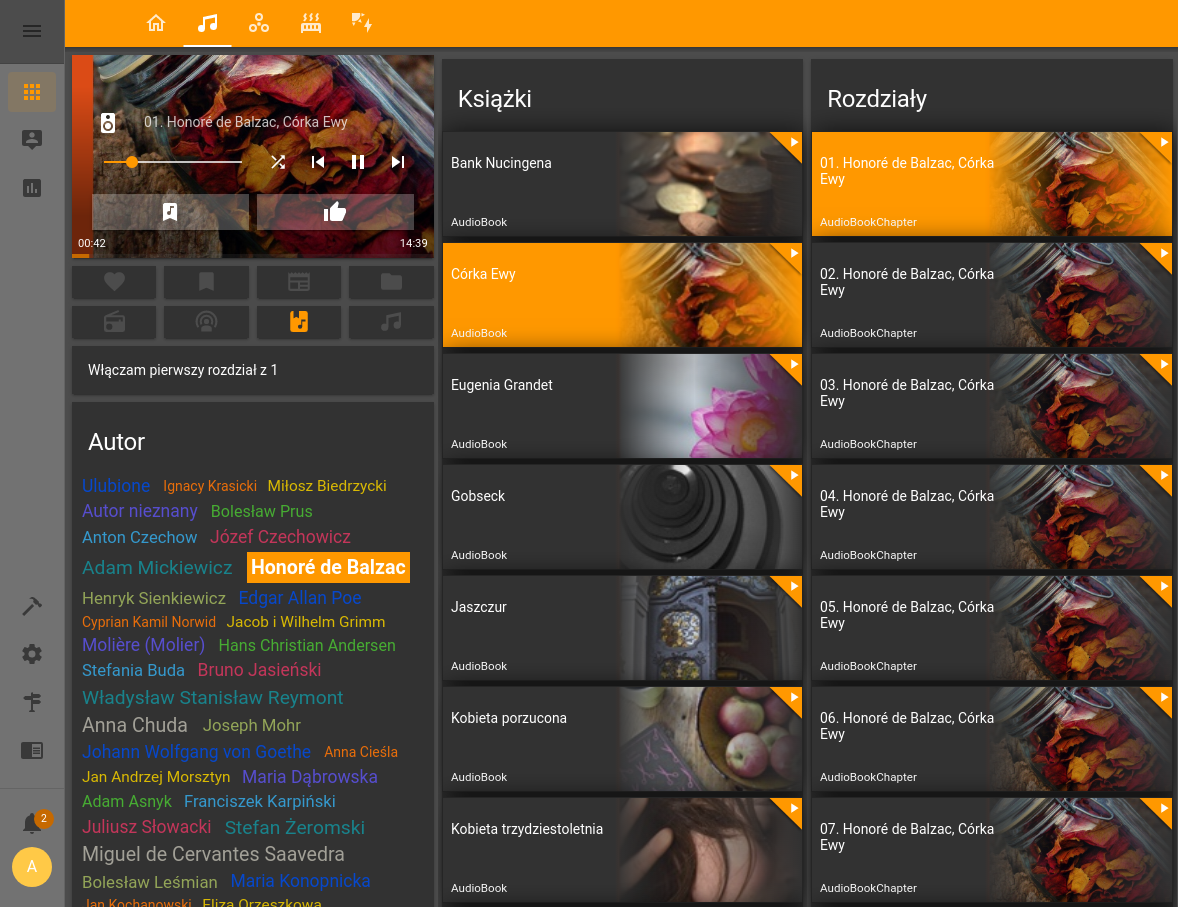Choose author Johann Wolfgang von Goethe

(x=196, y=751)
